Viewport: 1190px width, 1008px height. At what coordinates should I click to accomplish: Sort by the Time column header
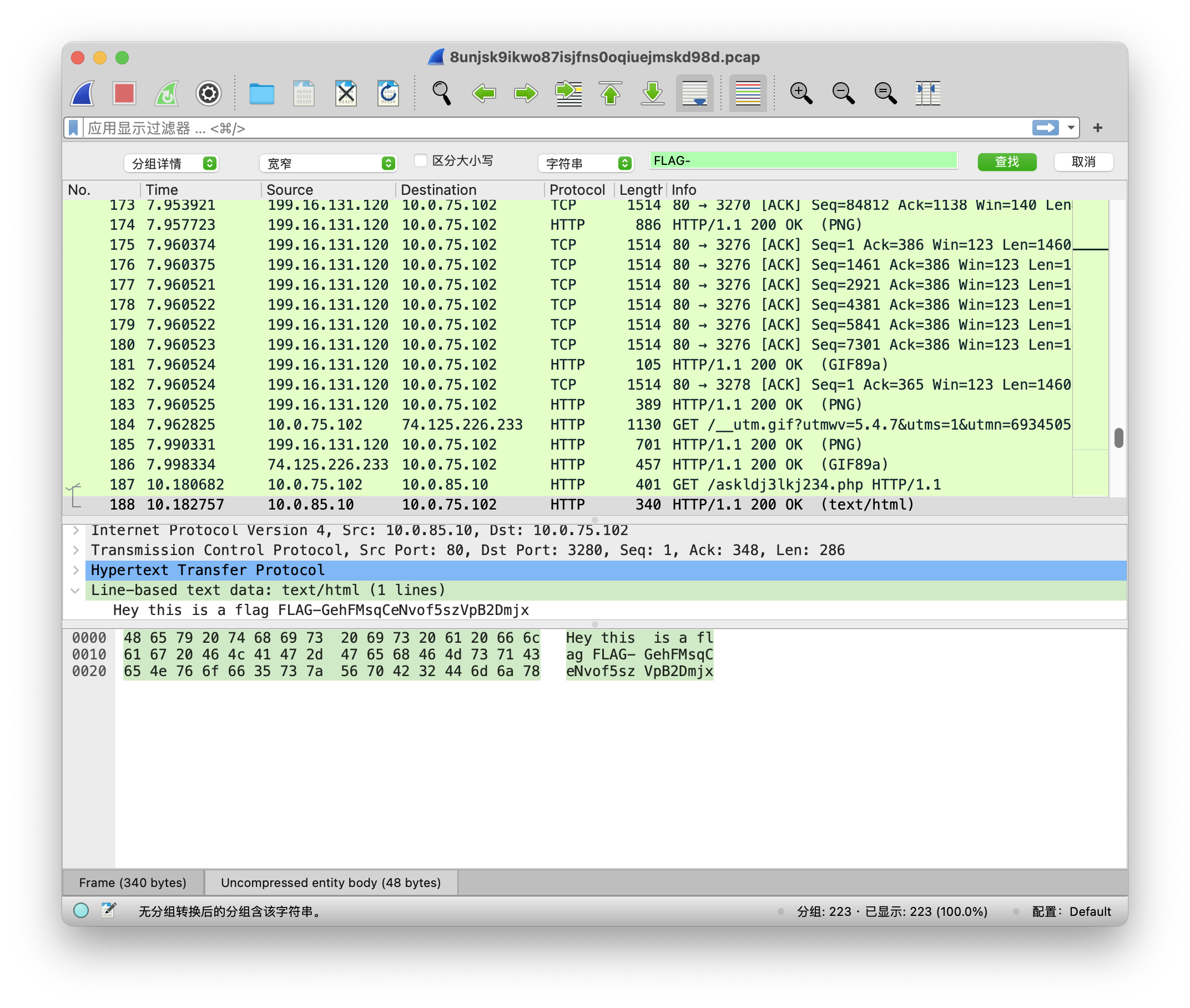pos(200,190)
